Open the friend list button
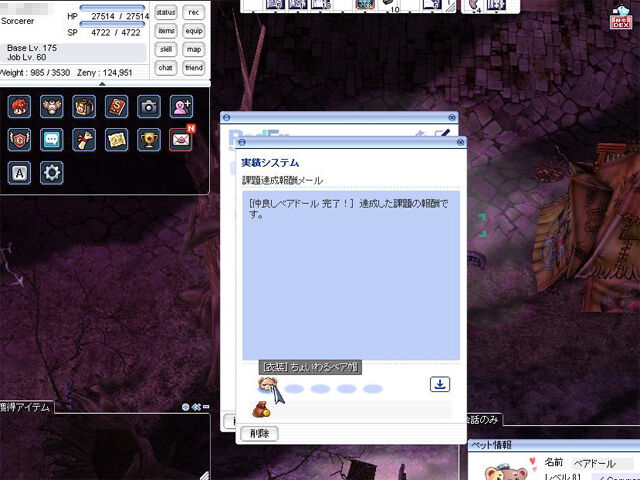 (194, 68)
